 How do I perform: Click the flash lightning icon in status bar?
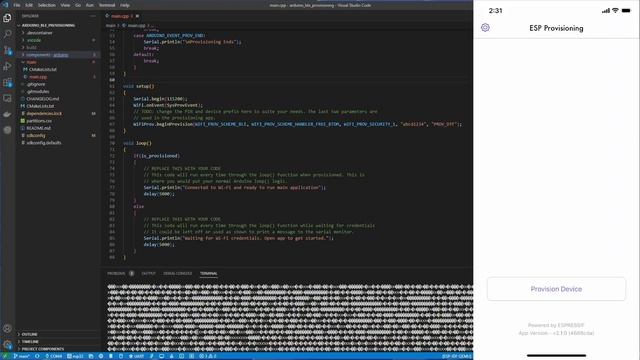click(x=151, y=356)
